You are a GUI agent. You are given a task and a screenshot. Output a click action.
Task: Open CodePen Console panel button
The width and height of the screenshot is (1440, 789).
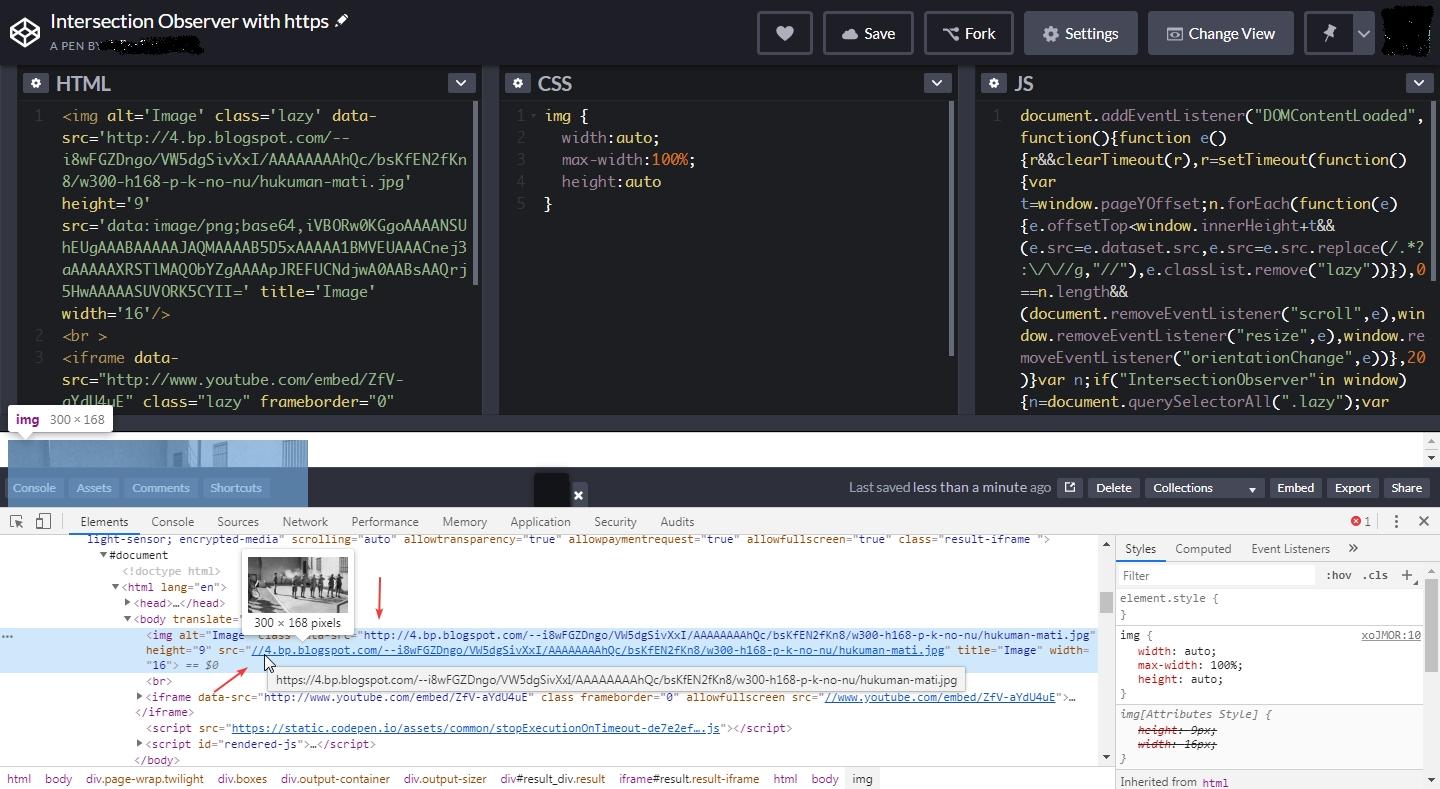point(34,488)
